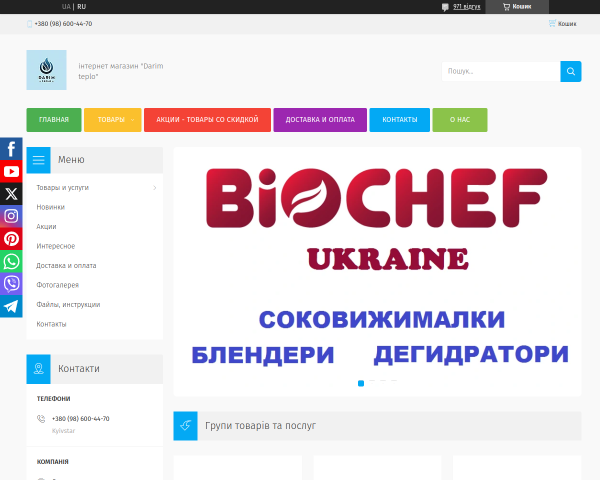Image resolution: width=600 pixels, height=480 pixels.
Task: Click the phone number in the grey header bar
Action: [63, 24]
